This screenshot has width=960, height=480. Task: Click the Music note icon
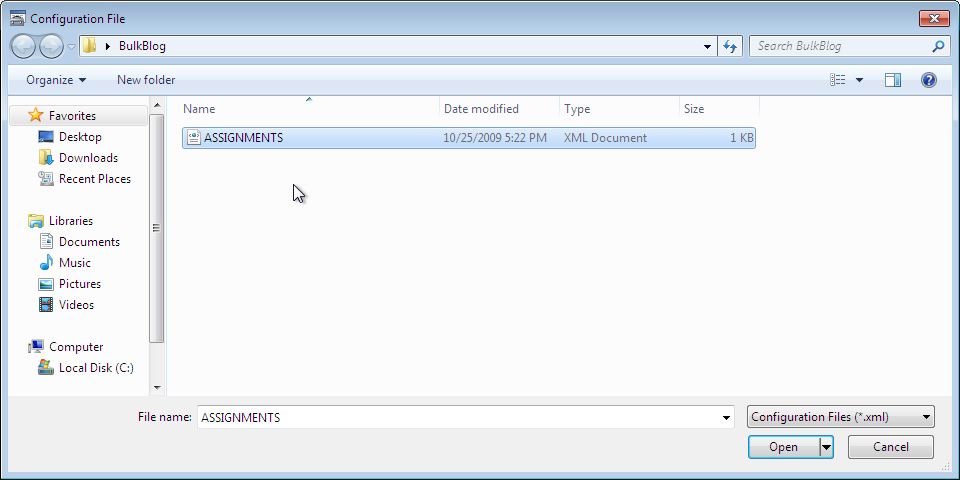click(x=46, y=263)
